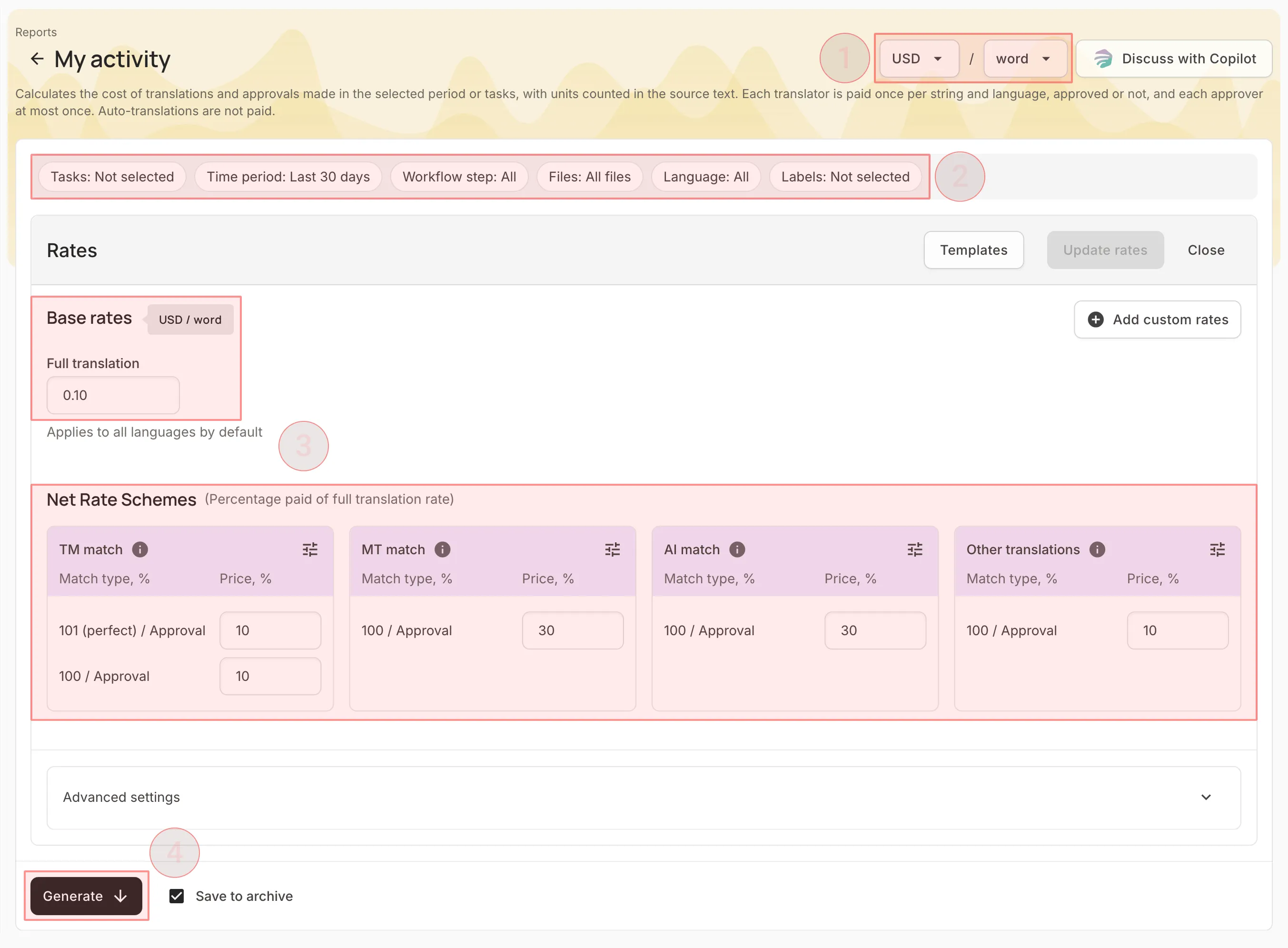Click the plus icon on Add custom rates
The height and width of the screenshot is (948, 1288).
1095,319
